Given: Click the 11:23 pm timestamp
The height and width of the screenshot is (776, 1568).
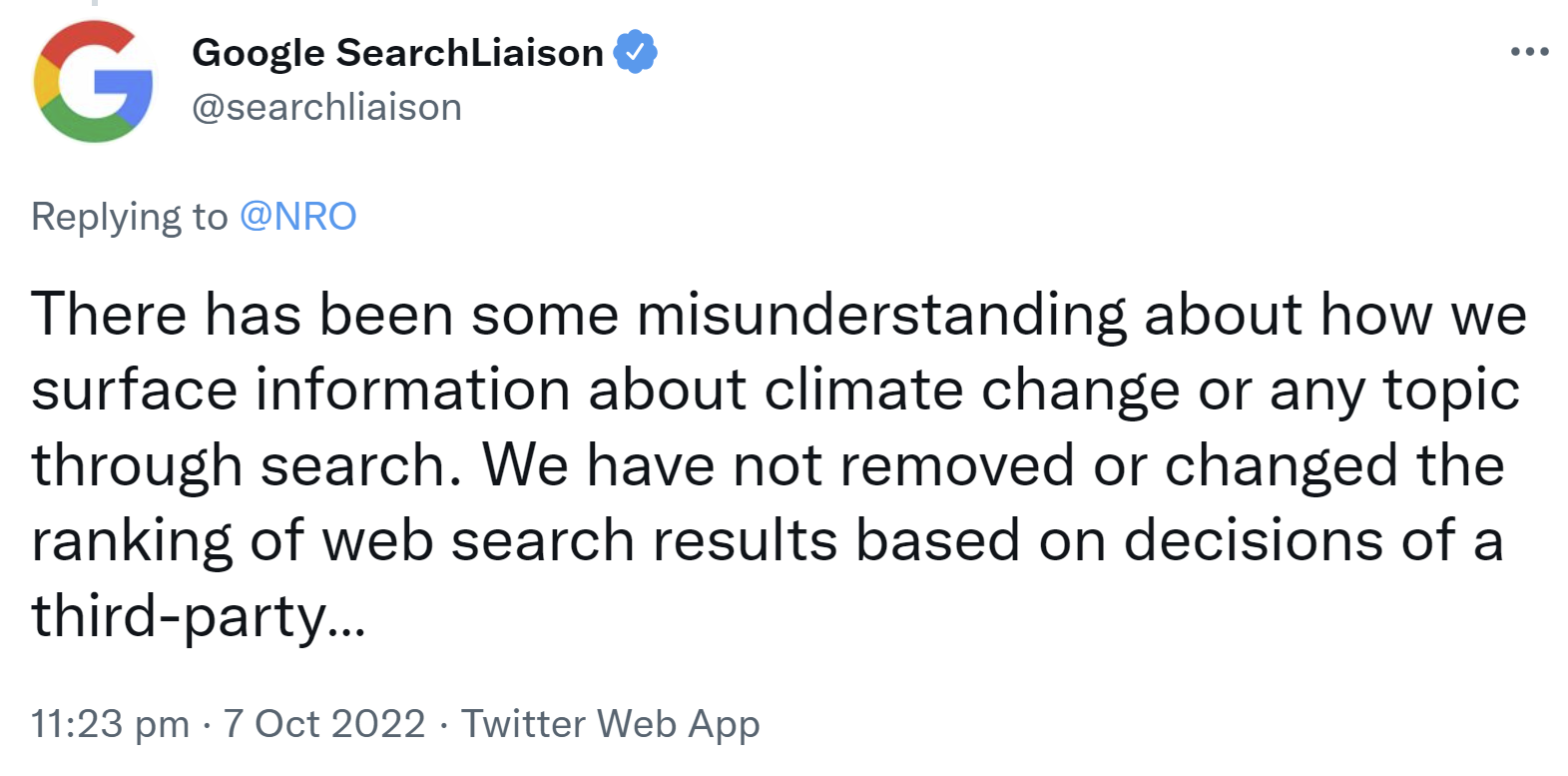Looking at the screenshot, I should pos(110,724).
